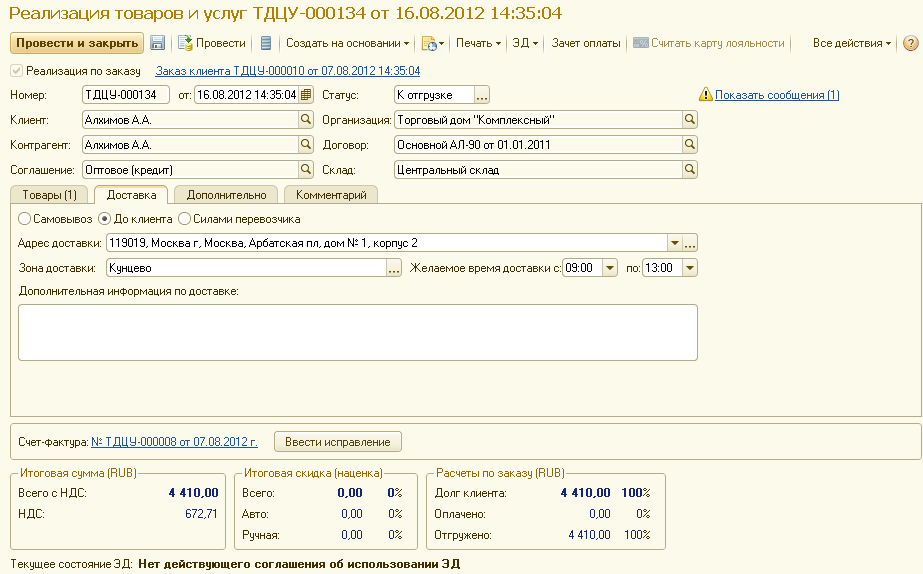Click the help question mark icon

[x=910, y=43]
